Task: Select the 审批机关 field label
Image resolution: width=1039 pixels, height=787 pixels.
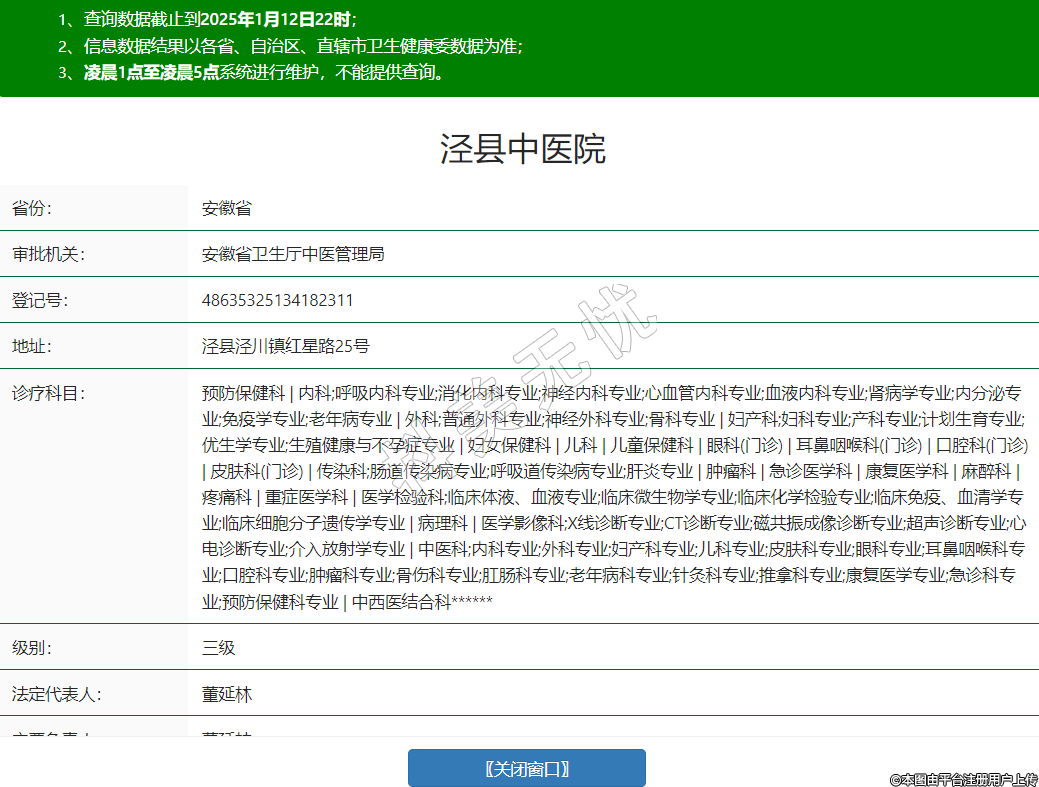Action: click(48, 254)
